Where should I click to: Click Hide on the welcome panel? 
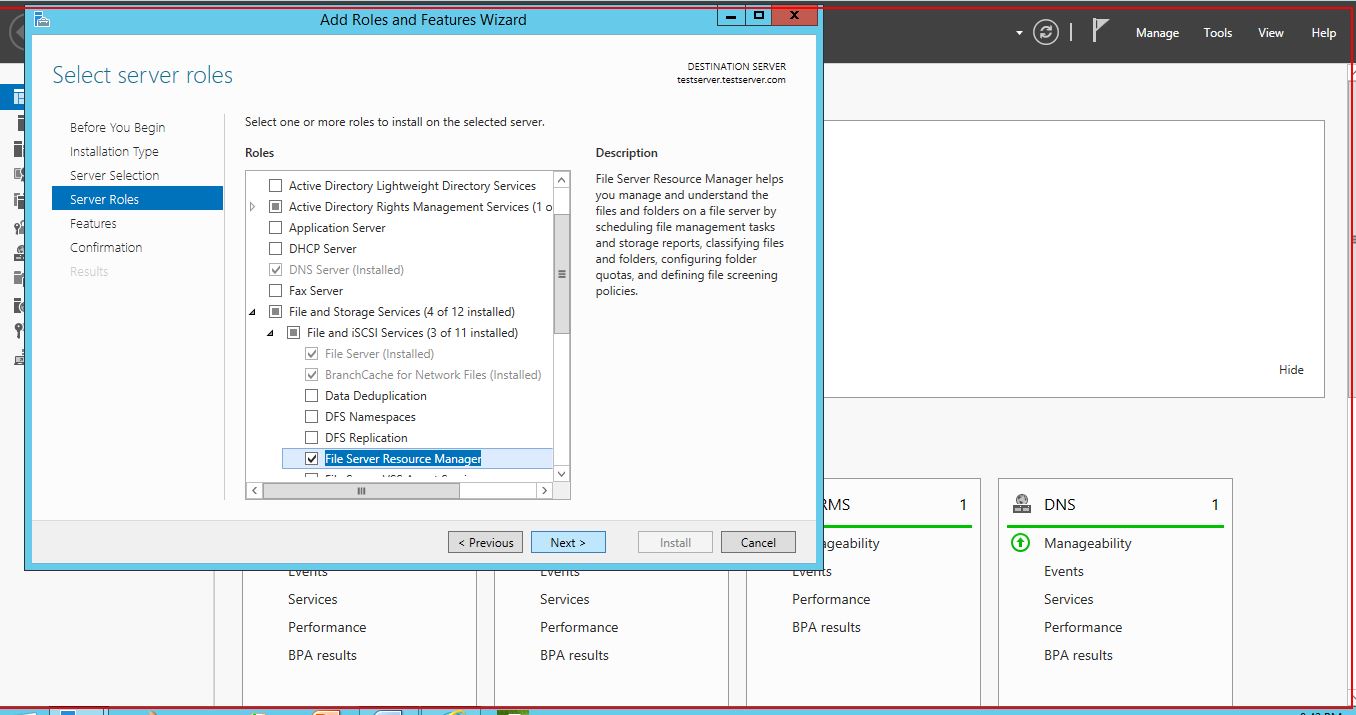point(1291,370)
